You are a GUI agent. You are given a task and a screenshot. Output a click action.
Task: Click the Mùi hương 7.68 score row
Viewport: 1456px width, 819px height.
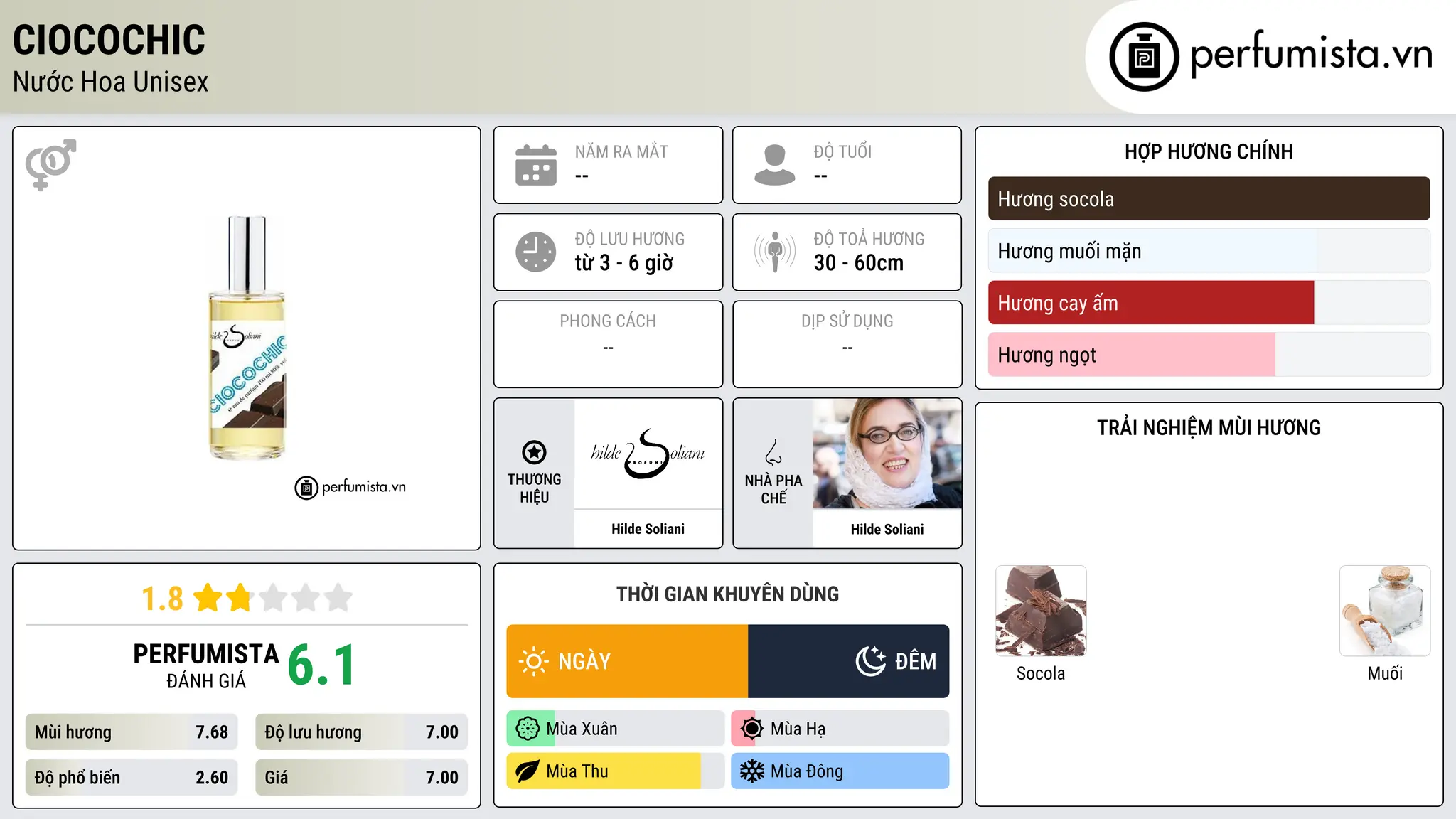(132, 732)
